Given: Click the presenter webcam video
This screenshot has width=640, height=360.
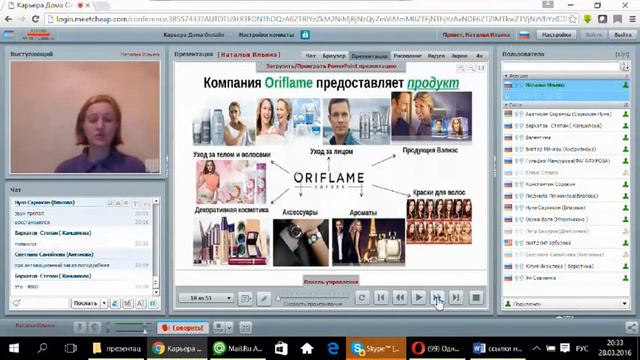Looking at the screenshot, I should [x=85, y=117].
